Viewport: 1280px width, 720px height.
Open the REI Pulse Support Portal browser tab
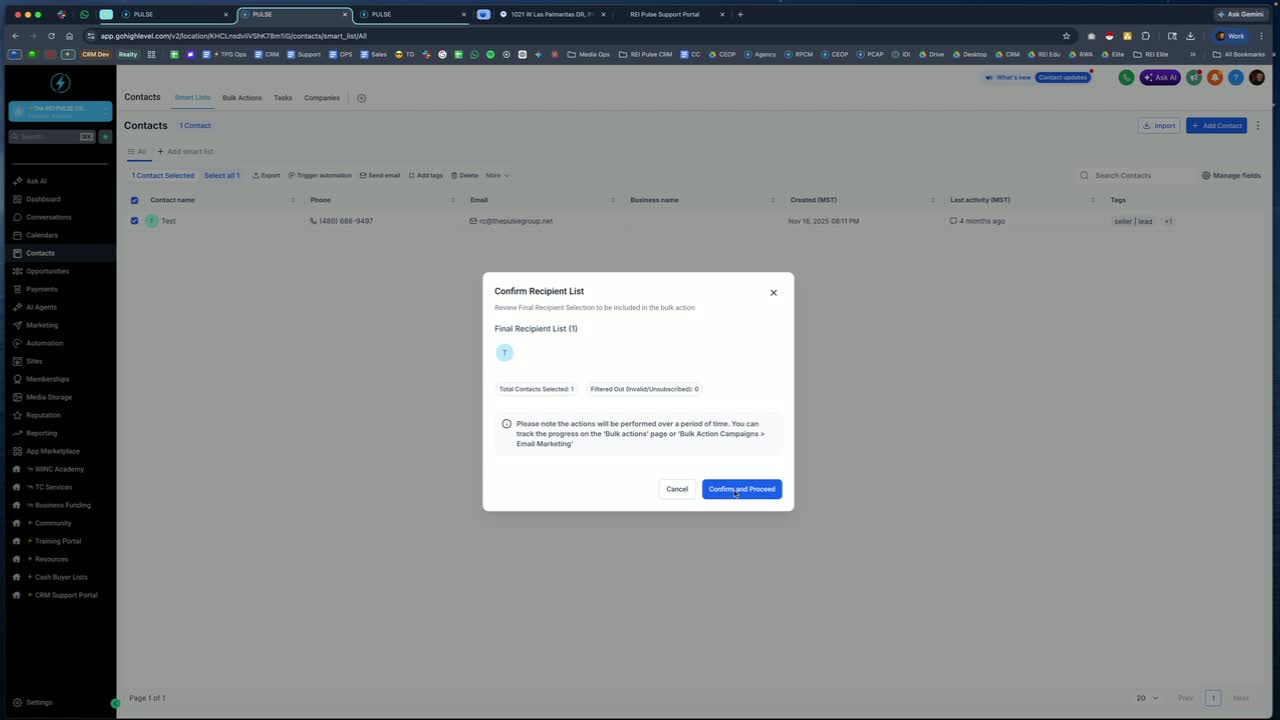pyautogui.click(x=665, y=15)
